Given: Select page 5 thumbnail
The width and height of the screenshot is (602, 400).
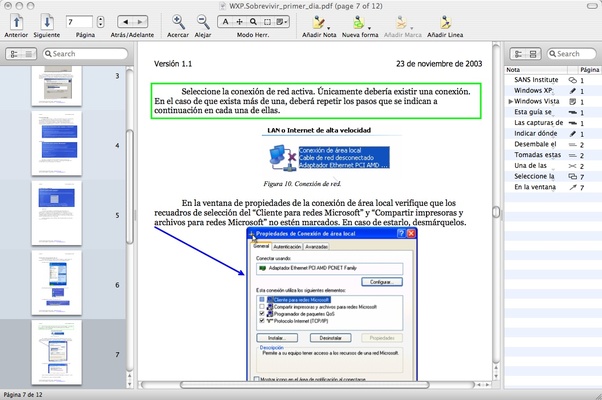Looking at the screenshot, I should pos(57,213).
